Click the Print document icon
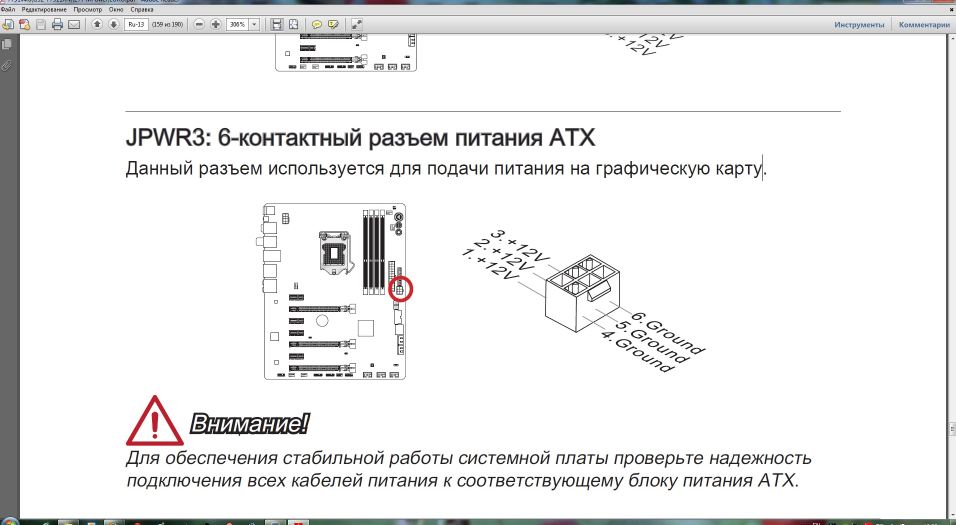The height and width of the screenshot is (525, 956). pyautogui.click(x=57, y=23)
